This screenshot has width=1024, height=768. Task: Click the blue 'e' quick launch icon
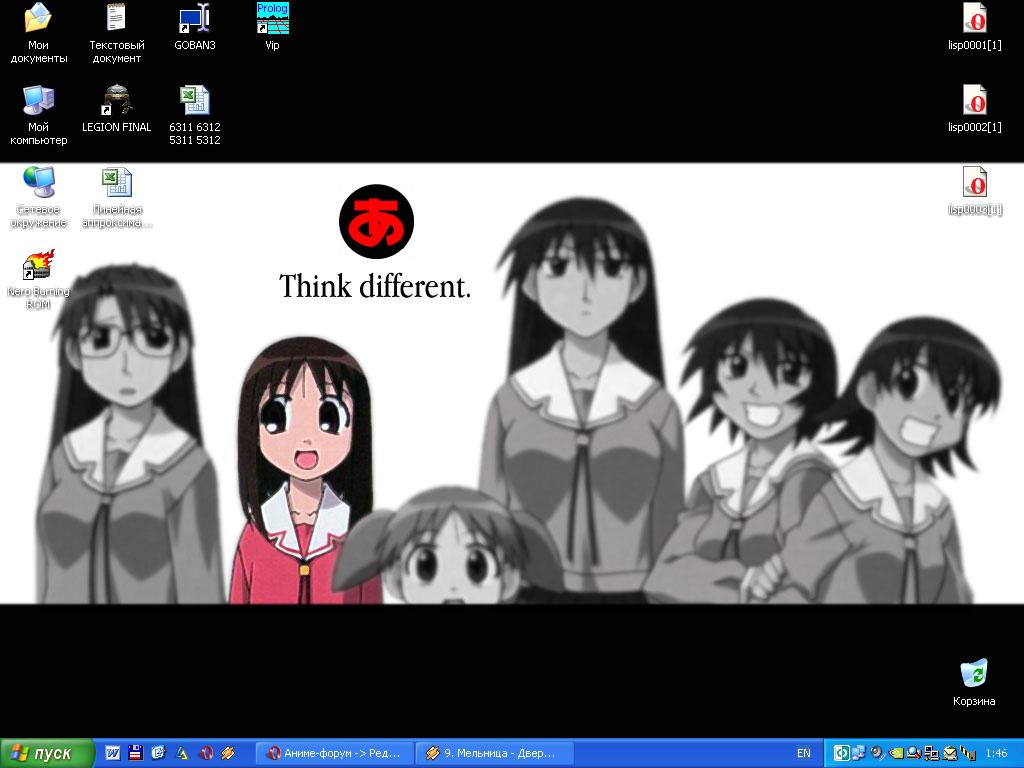(x=159, y=753)
